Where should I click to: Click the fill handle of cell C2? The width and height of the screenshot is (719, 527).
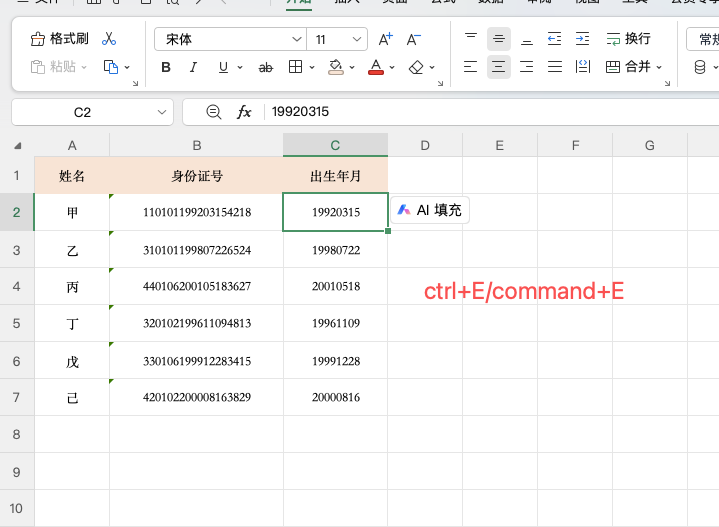pyautogui.click(x=388, y=231)
